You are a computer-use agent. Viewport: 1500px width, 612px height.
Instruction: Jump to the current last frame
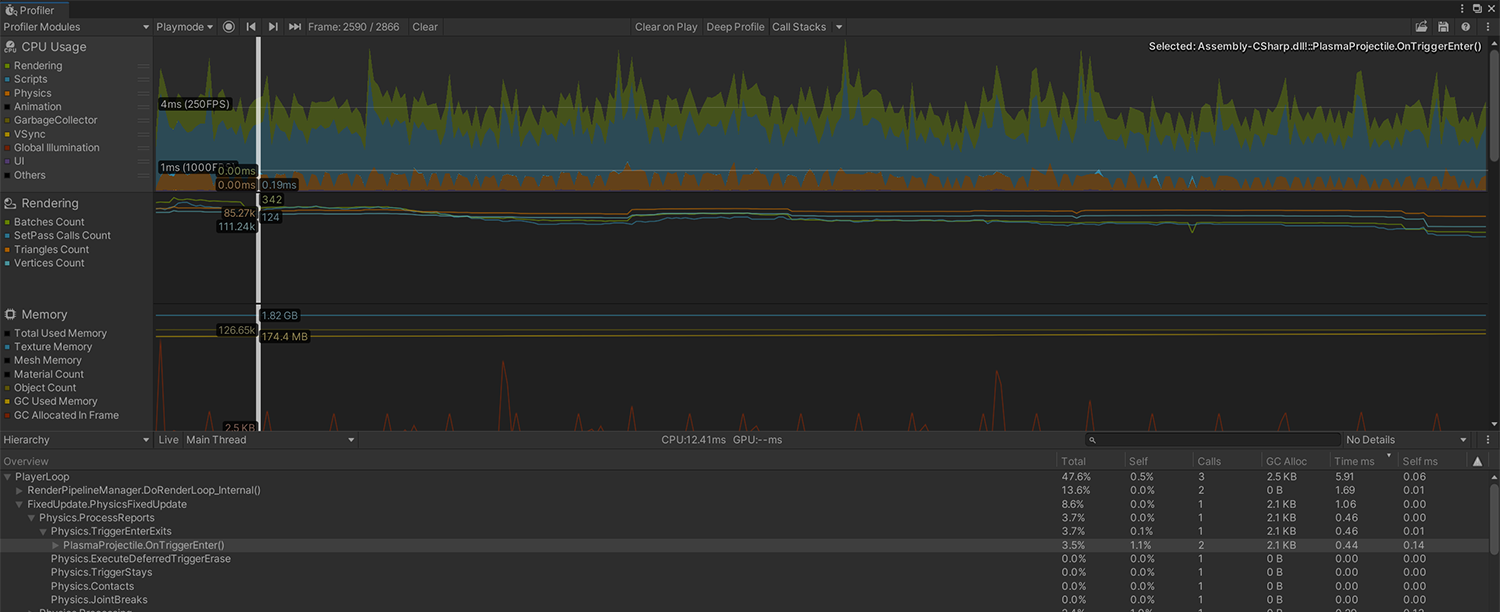click(x=295, y=27)
